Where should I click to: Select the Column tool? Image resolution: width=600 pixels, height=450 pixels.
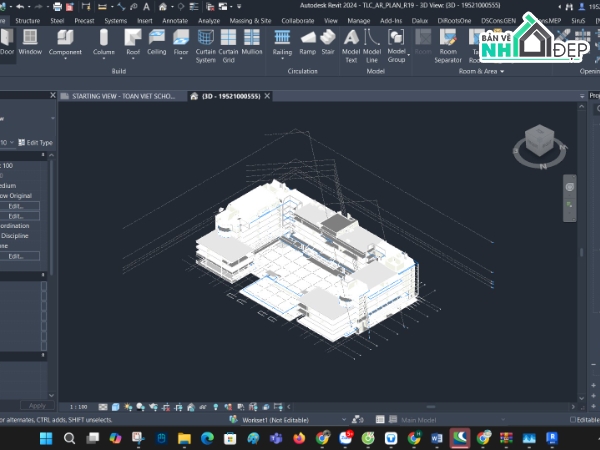click(104, 44)
